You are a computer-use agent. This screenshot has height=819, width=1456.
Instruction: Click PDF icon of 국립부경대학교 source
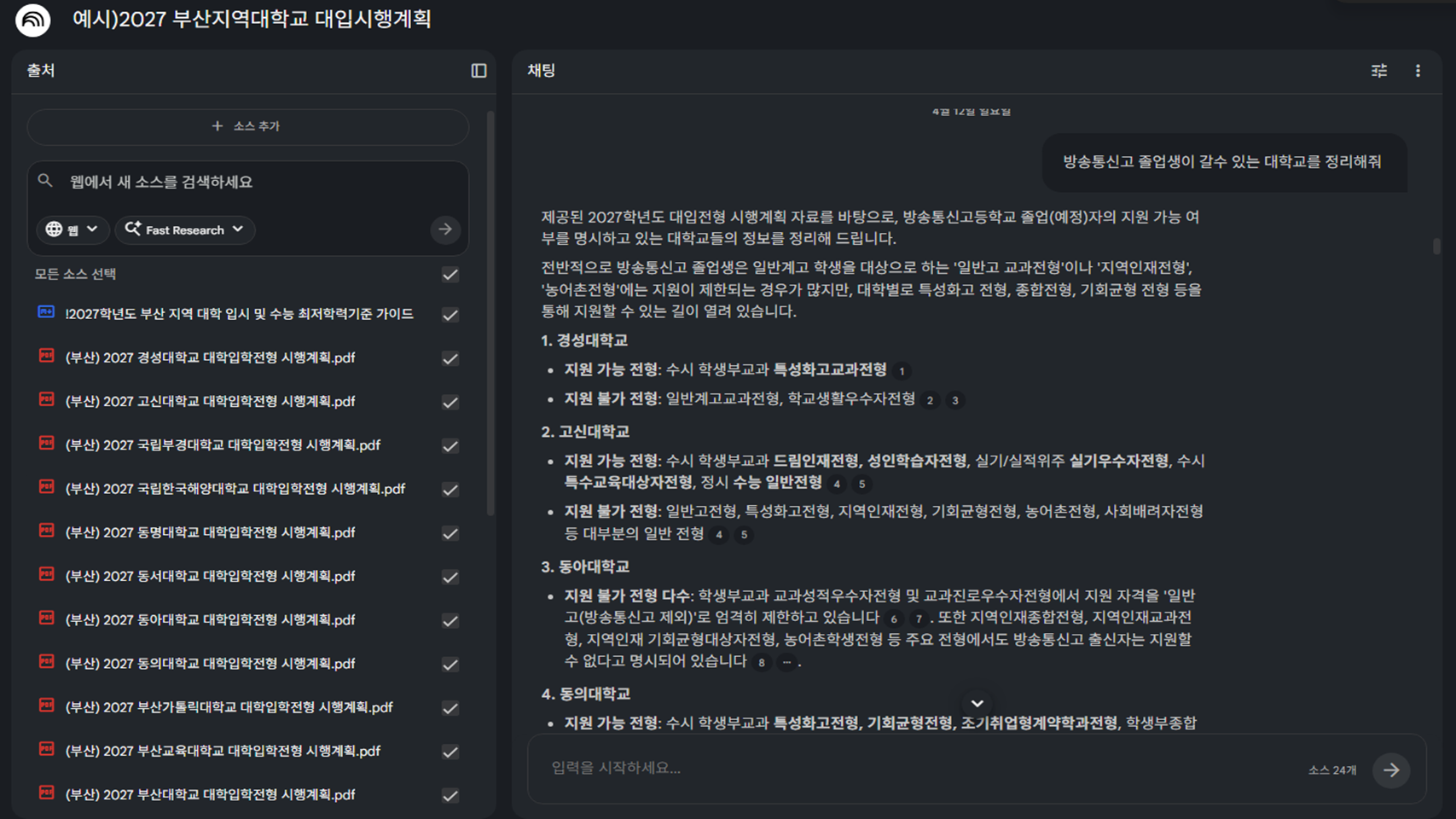[x=47, y=443]
